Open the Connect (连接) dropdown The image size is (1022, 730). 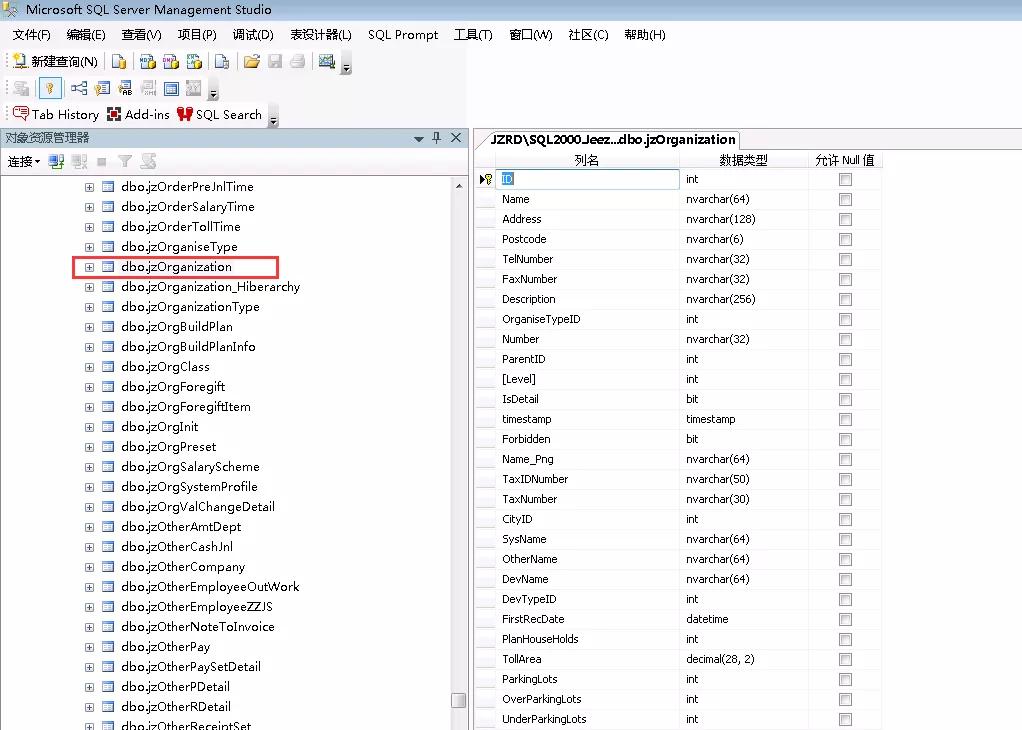(x=24, y=162)
